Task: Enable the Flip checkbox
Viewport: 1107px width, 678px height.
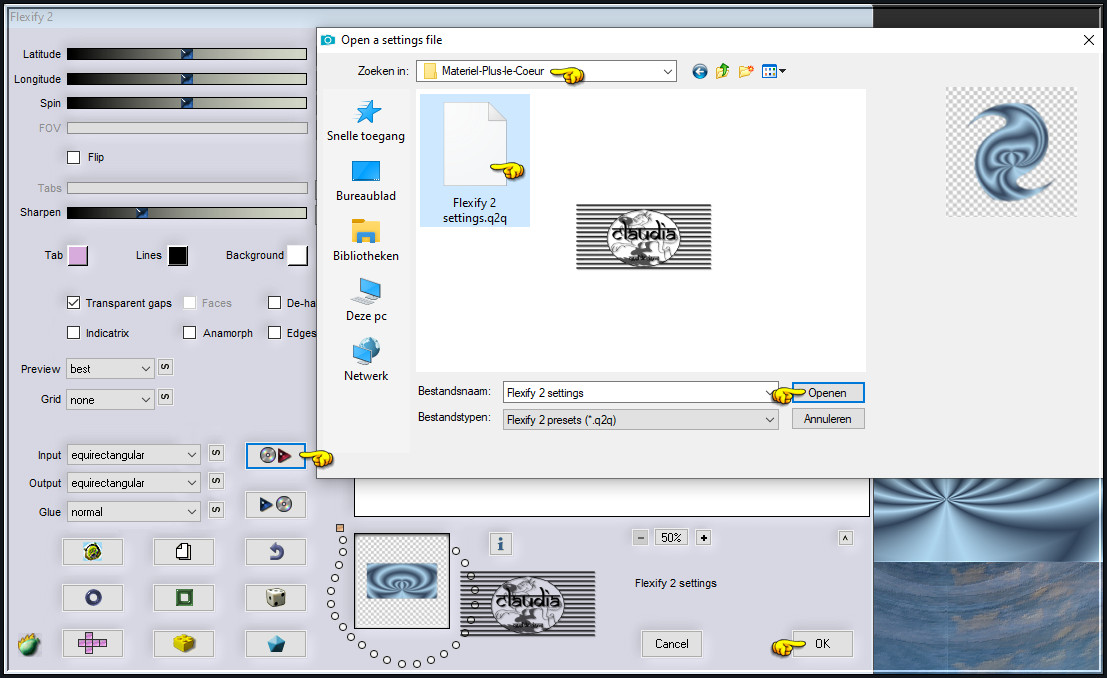Action: pos(73,157)
